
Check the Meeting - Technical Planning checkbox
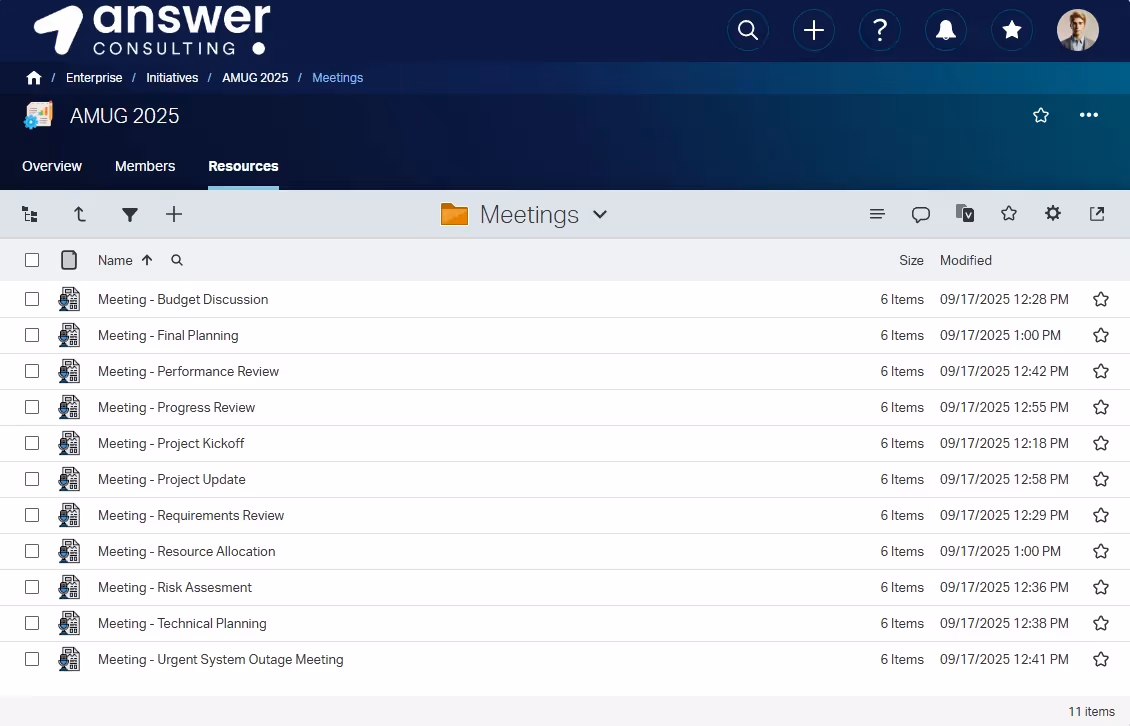tap(32, 623)
